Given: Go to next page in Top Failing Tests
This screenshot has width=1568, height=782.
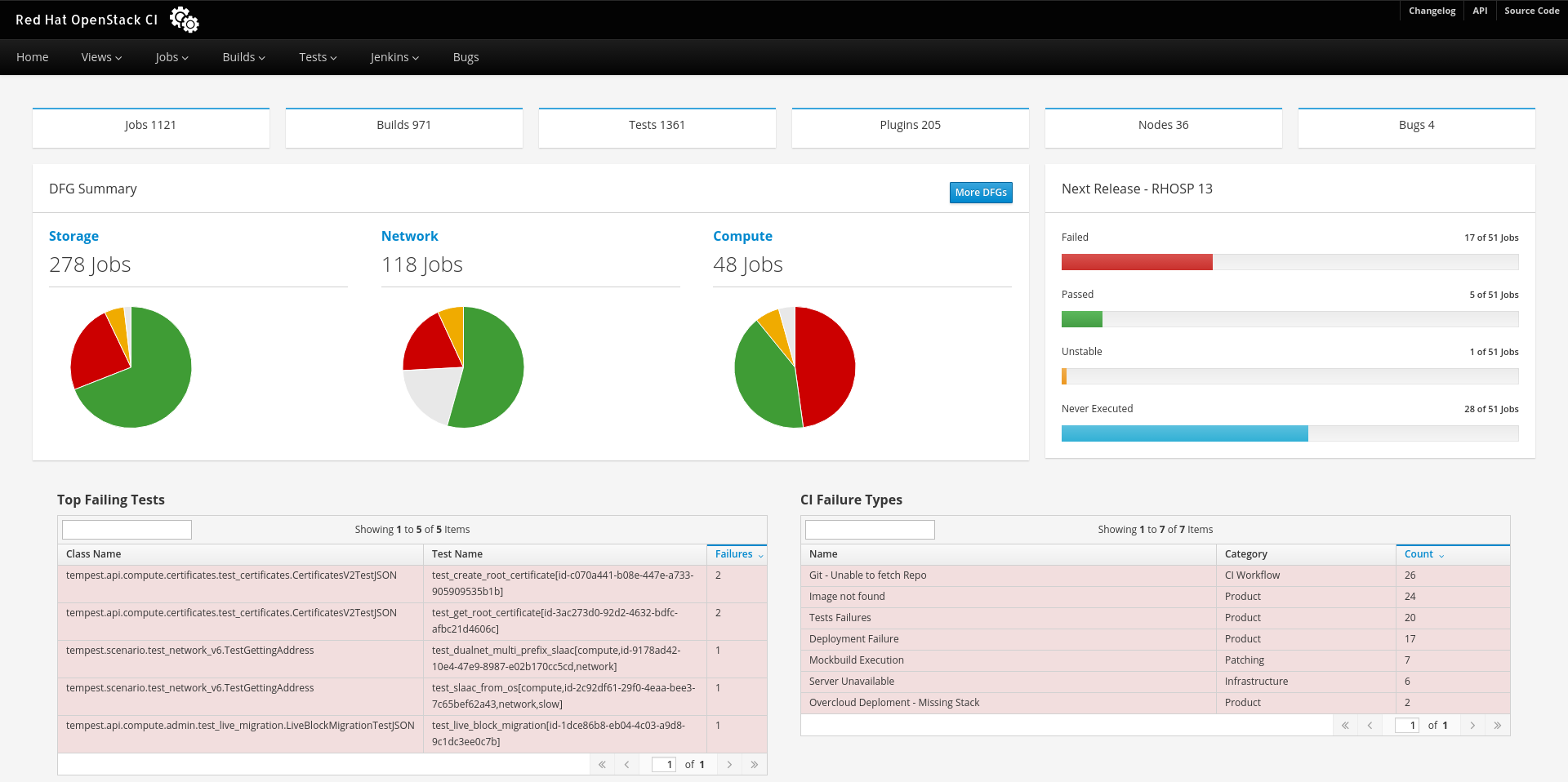Looking at the screenshot, I should [x=729, y=765].
